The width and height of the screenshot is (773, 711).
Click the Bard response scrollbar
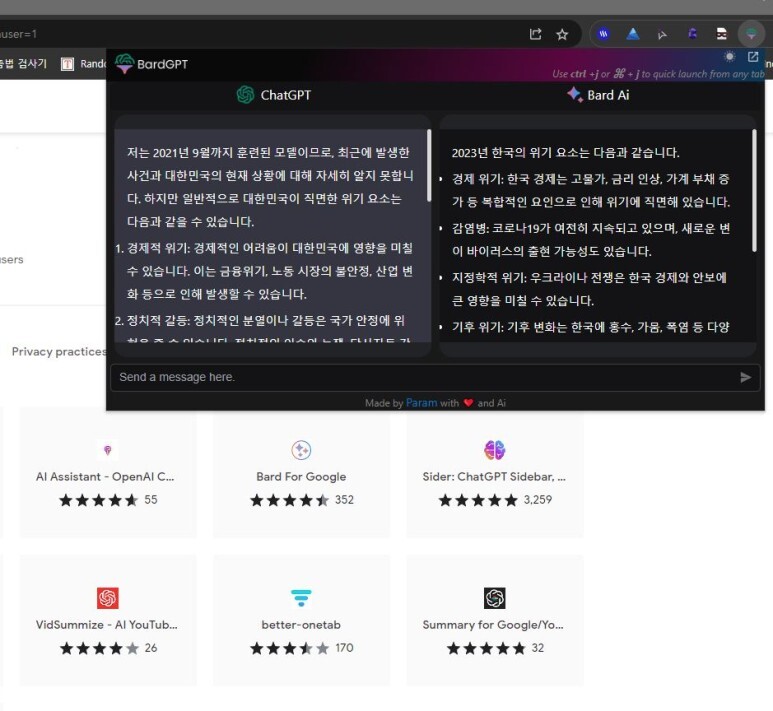point(754,191)
